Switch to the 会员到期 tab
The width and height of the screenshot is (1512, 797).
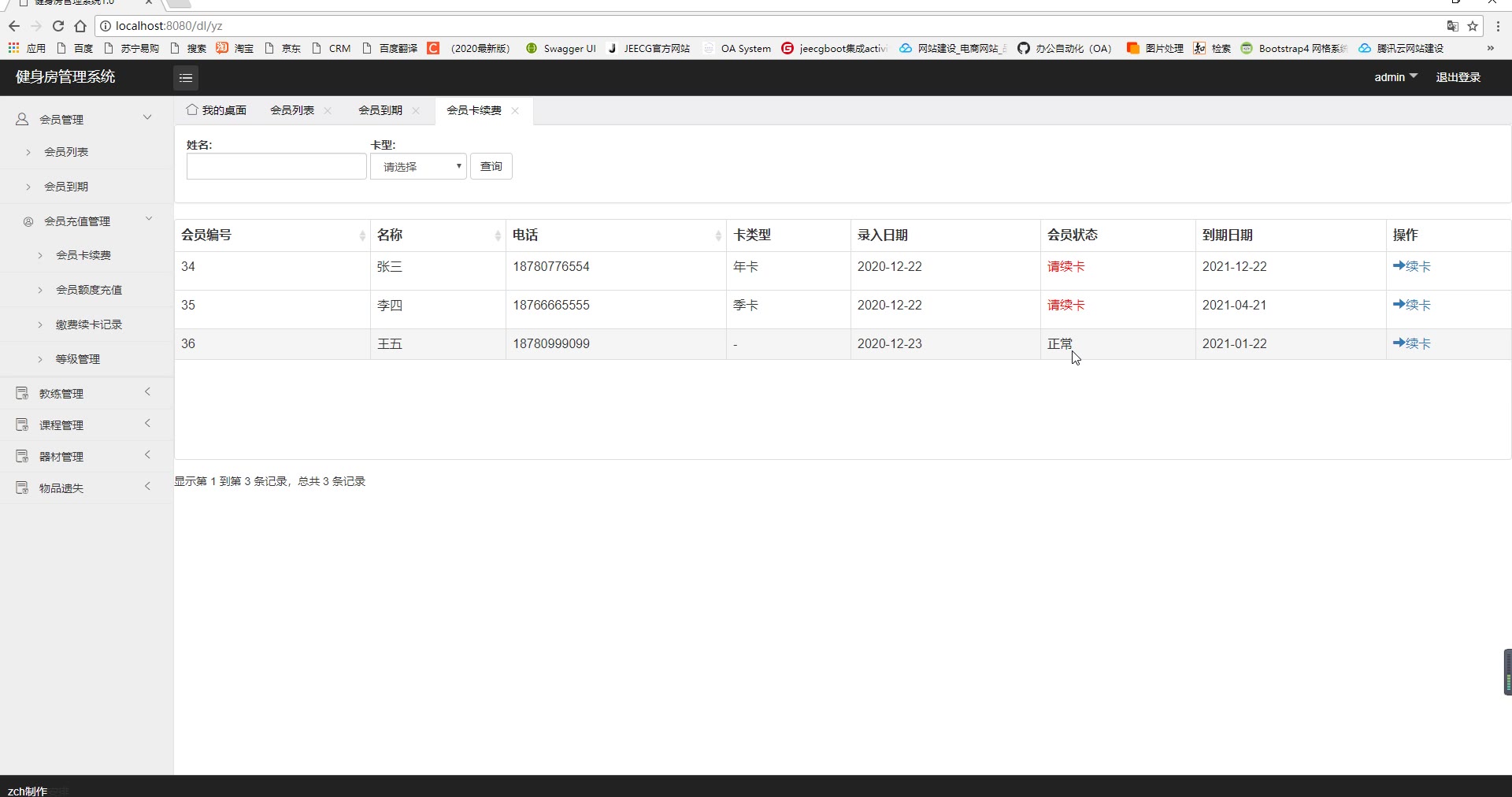click(x=380, y=110)
